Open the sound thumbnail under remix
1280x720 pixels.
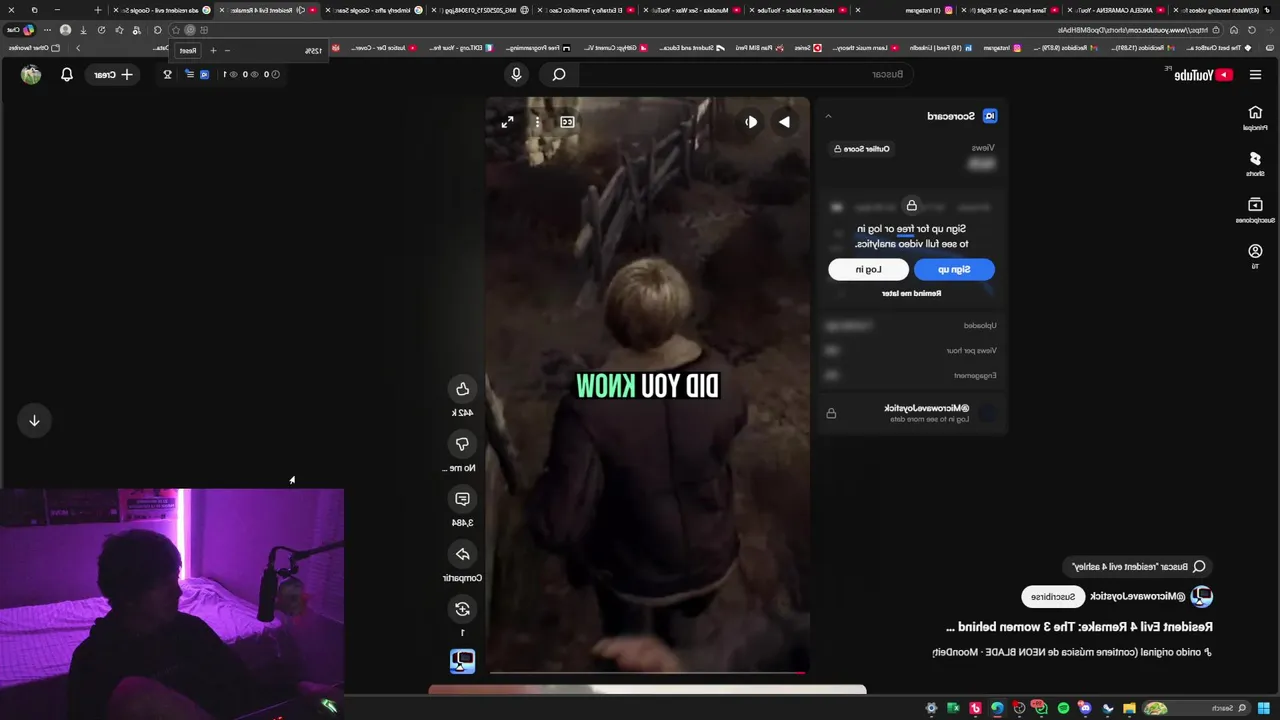point(462,661)
